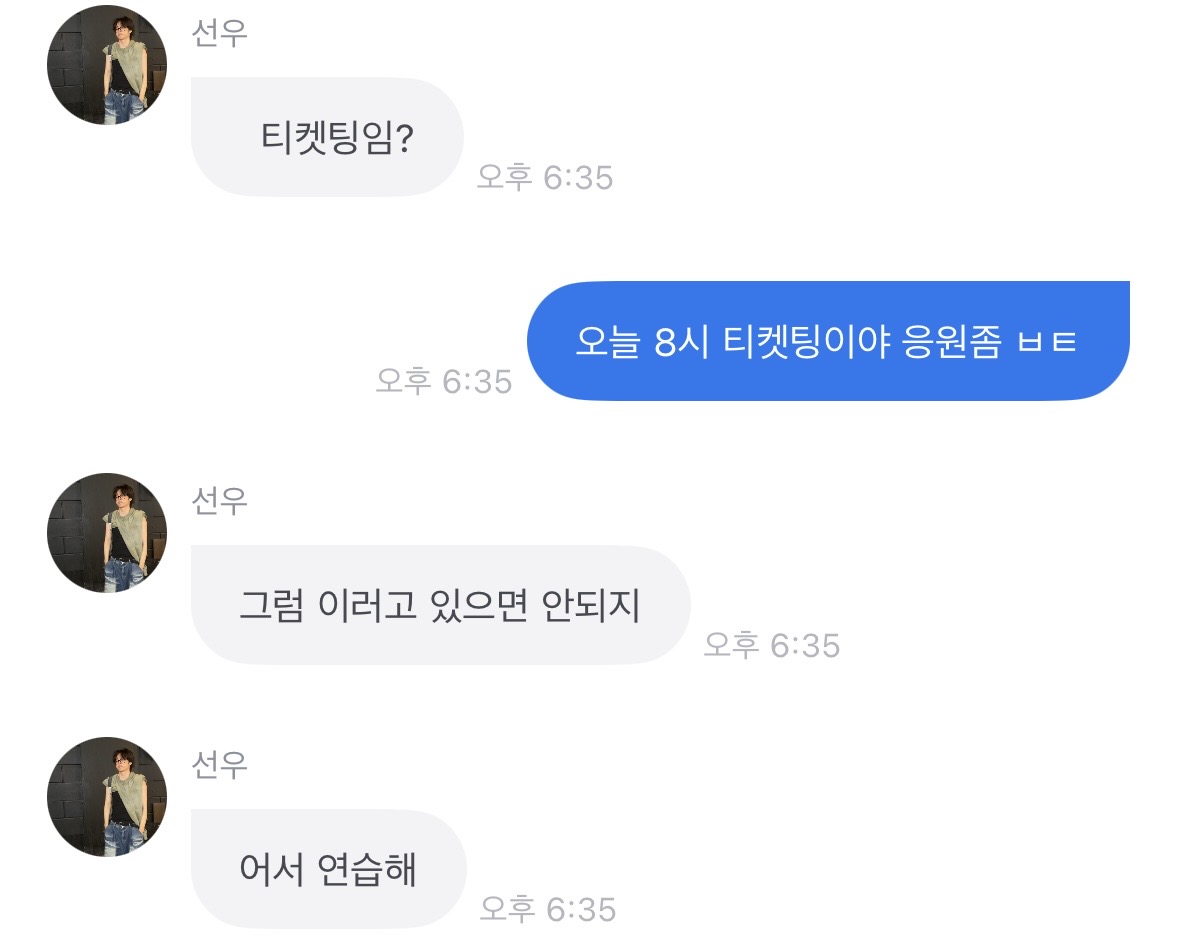Select the blue sent message bubble
Viewport: 1178px width, 939px height.
(827, 341)
